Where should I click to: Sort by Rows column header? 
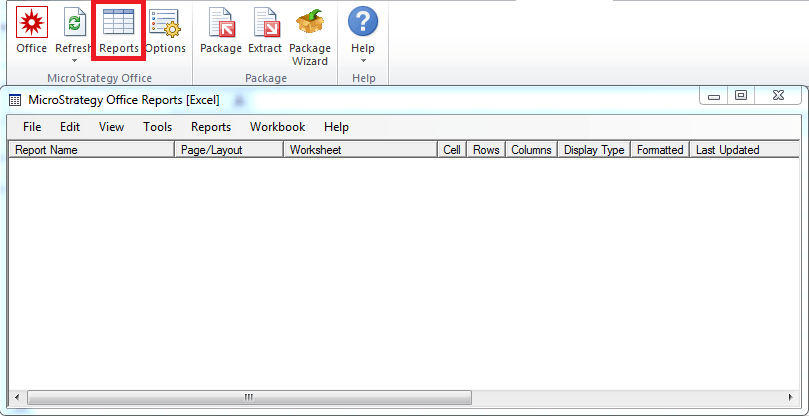point(486,150)
